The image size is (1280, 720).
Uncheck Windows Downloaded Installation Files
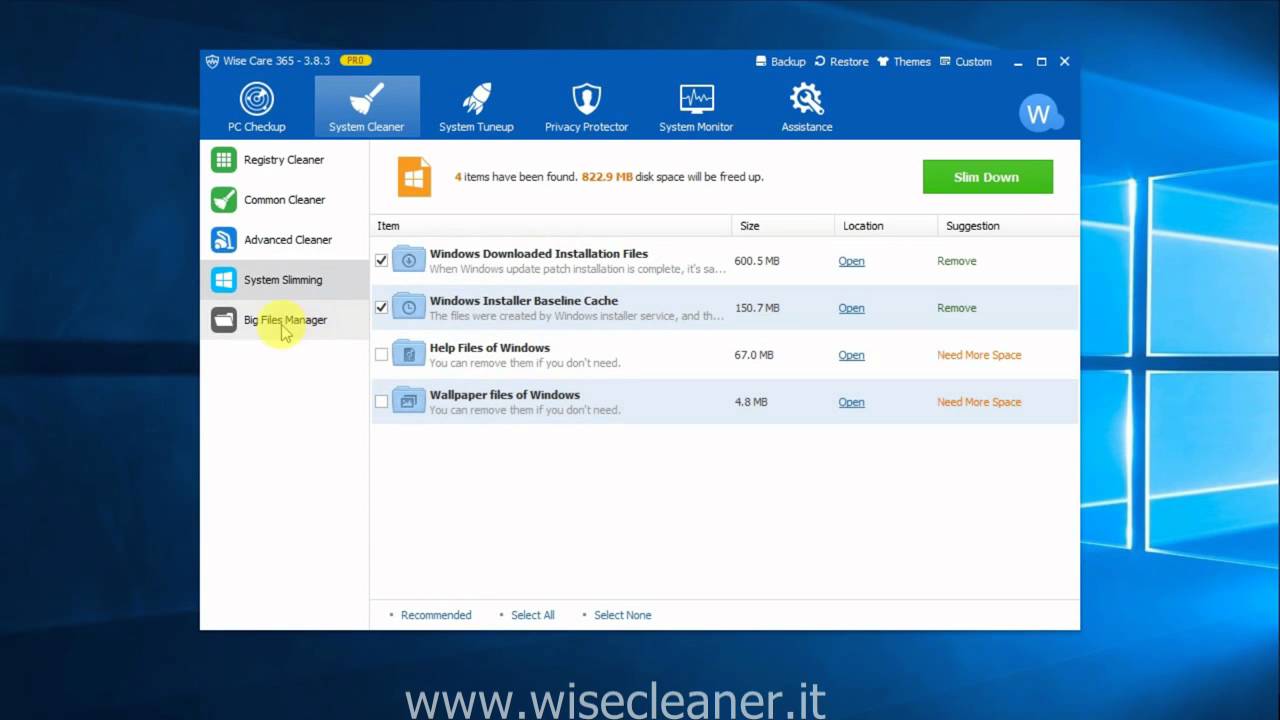point(381,260)
